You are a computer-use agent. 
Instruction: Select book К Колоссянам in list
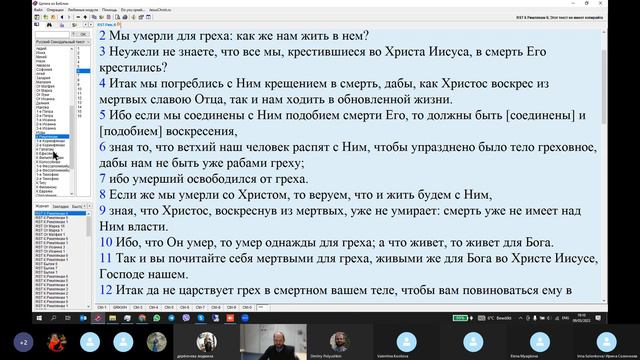pyautogui.click(x=48, y=162)
